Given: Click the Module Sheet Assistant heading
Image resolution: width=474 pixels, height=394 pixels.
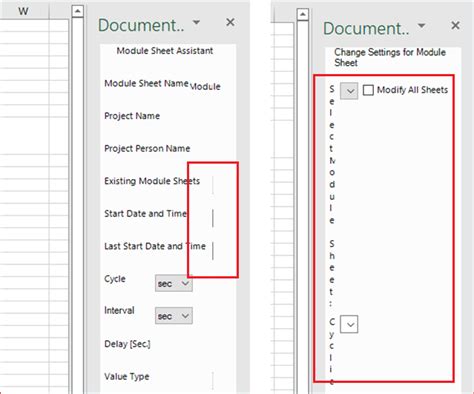Looking at the screenshot, I should click(x=165, y=51).
